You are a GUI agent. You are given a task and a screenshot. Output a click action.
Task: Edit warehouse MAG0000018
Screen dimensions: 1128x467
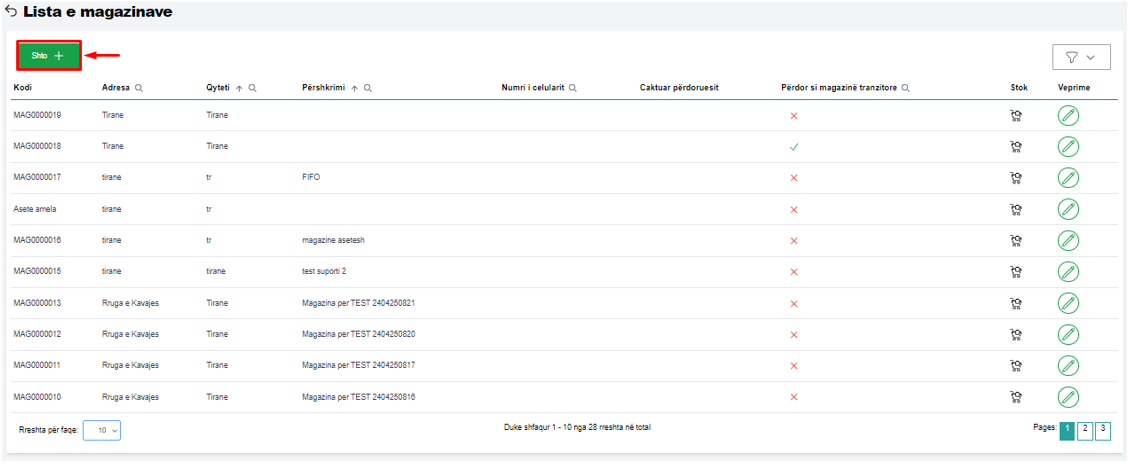point(1068,146)
